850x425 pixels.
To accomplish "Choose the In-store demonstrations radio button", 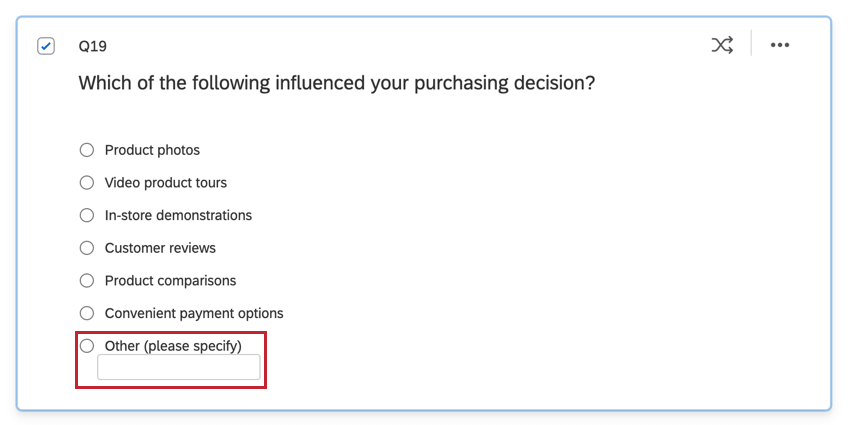I will tap(87, 215).
